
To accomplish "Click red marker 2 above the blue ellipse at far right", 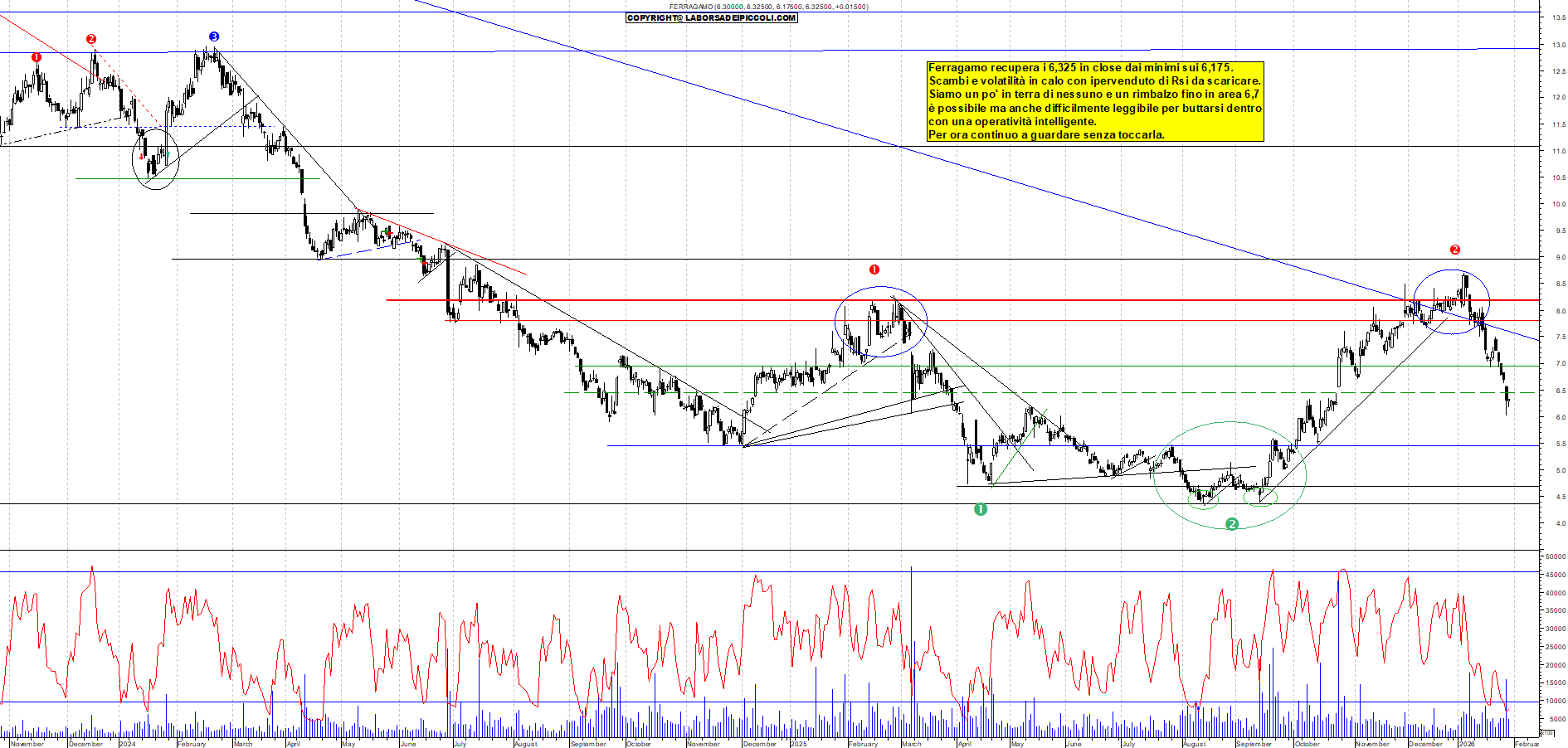I will point(1454,250).
